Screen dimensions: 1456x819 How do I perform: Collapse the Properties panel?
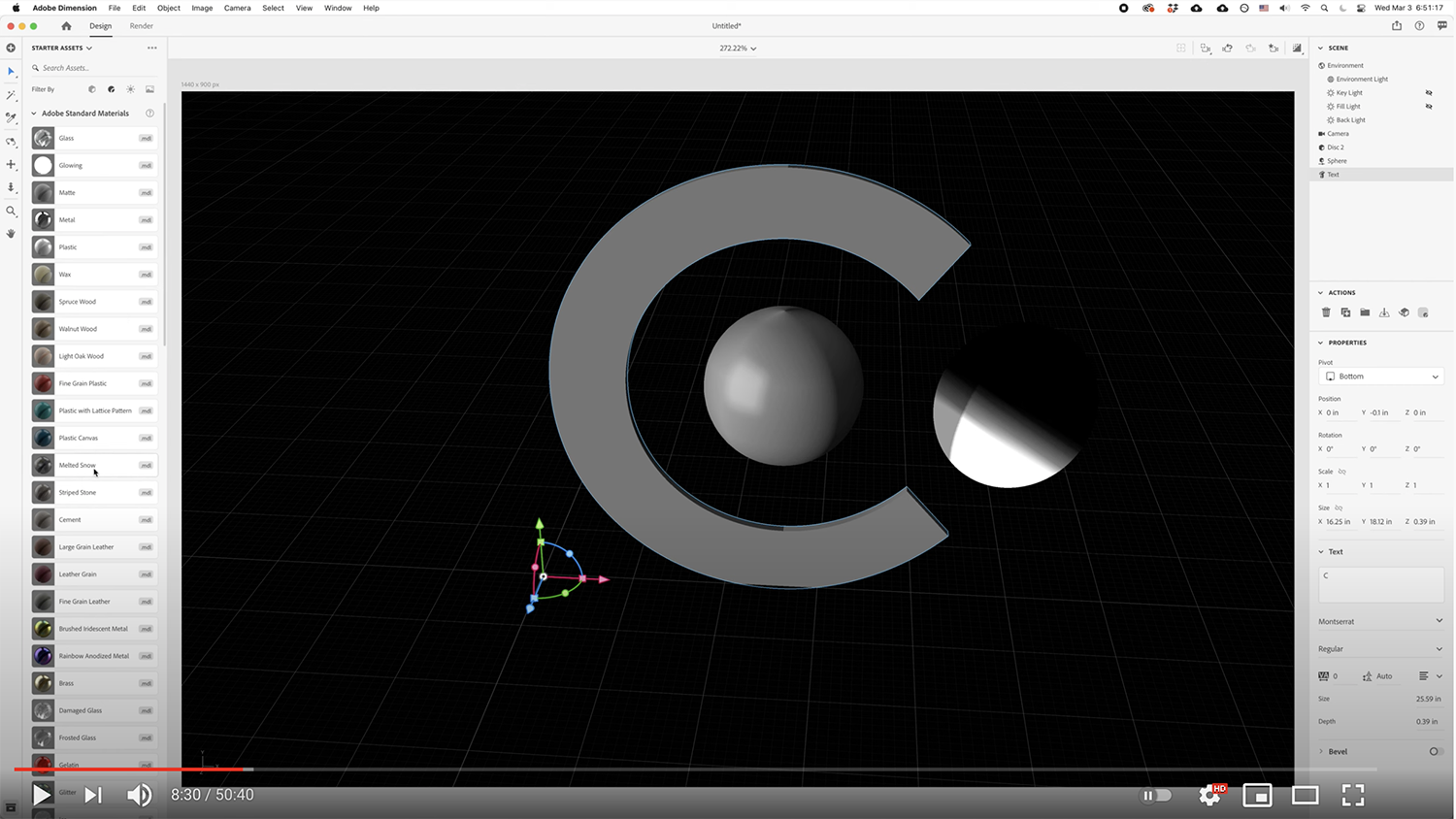click(1320, 343)
